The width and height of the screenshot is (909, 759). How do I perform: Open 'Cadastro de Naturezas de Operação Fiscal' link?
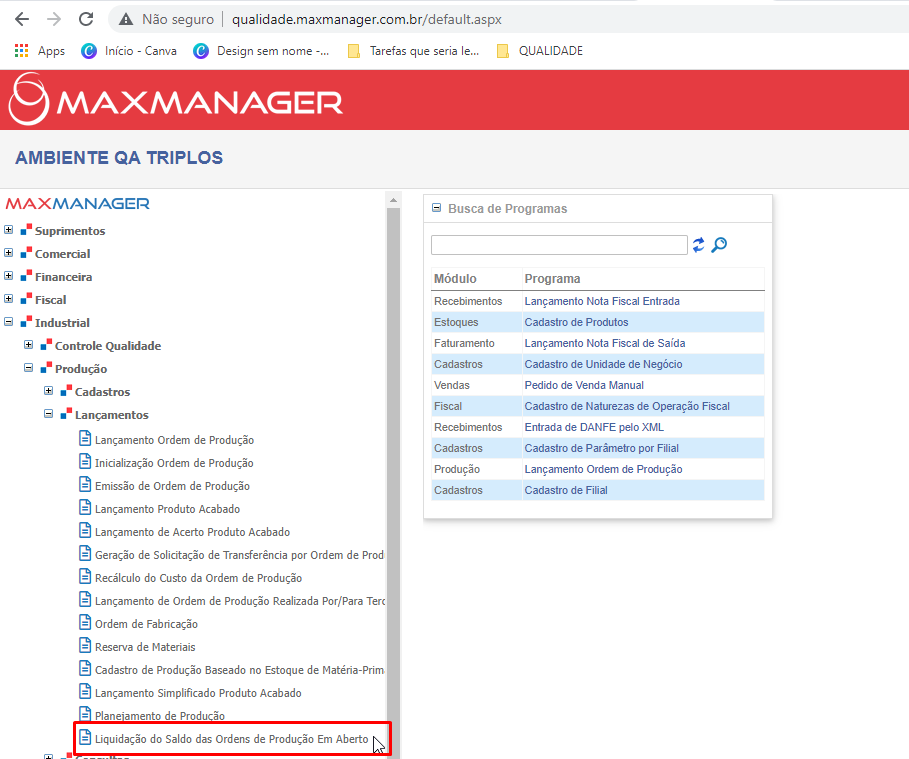627,406
